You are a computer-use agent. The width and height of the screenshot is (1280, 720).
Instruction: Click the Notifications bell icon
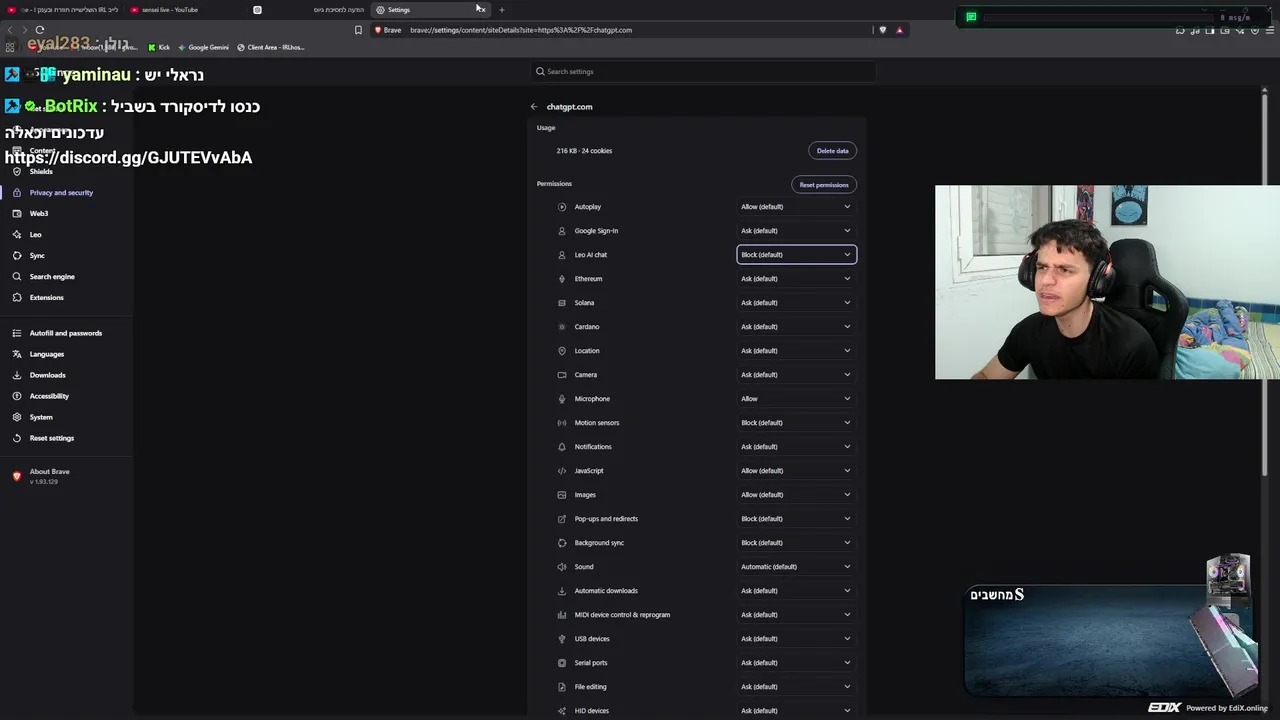(562, 447)
